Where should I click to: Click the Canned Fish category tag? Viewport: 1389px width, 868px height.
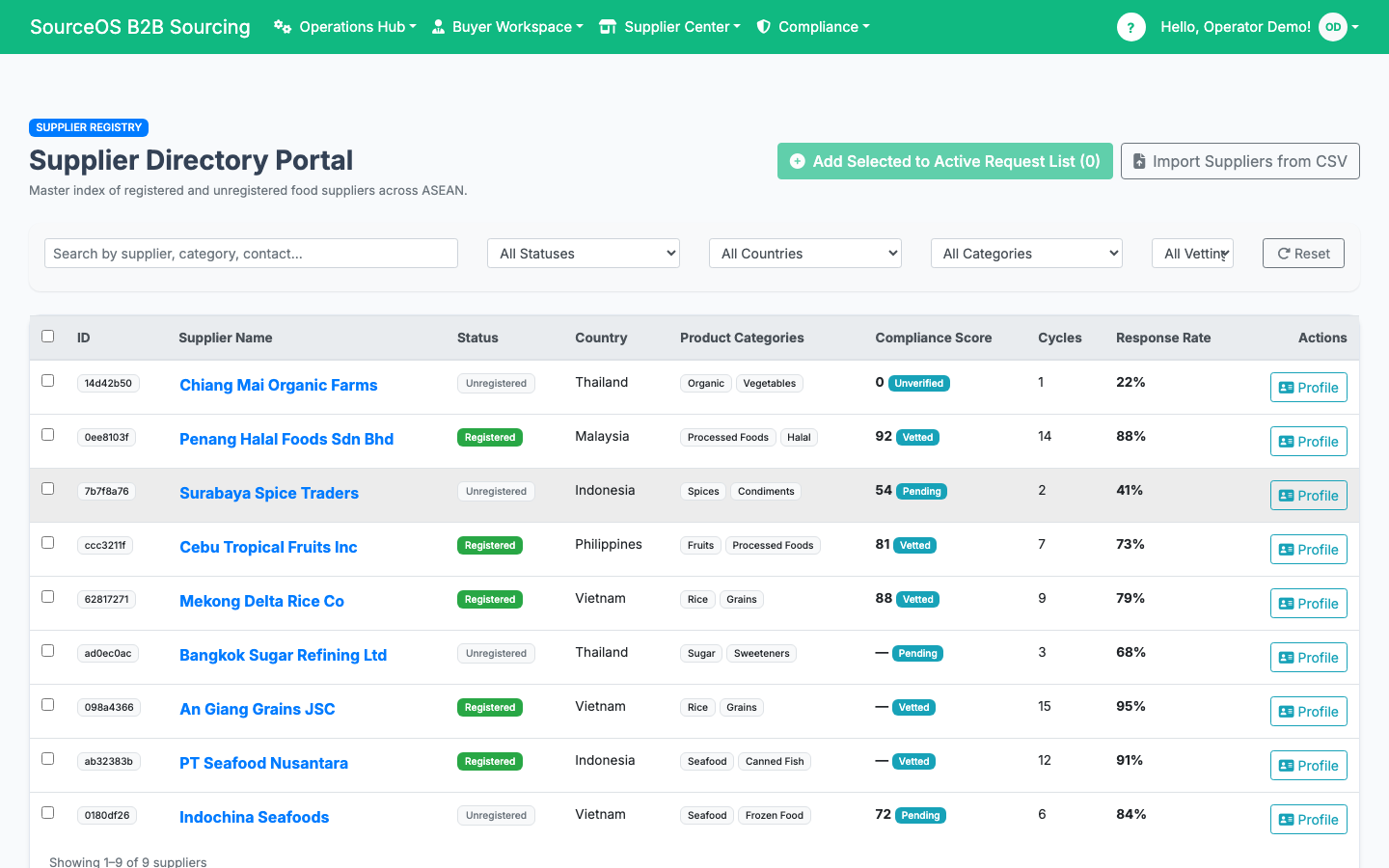pos(775,761)
